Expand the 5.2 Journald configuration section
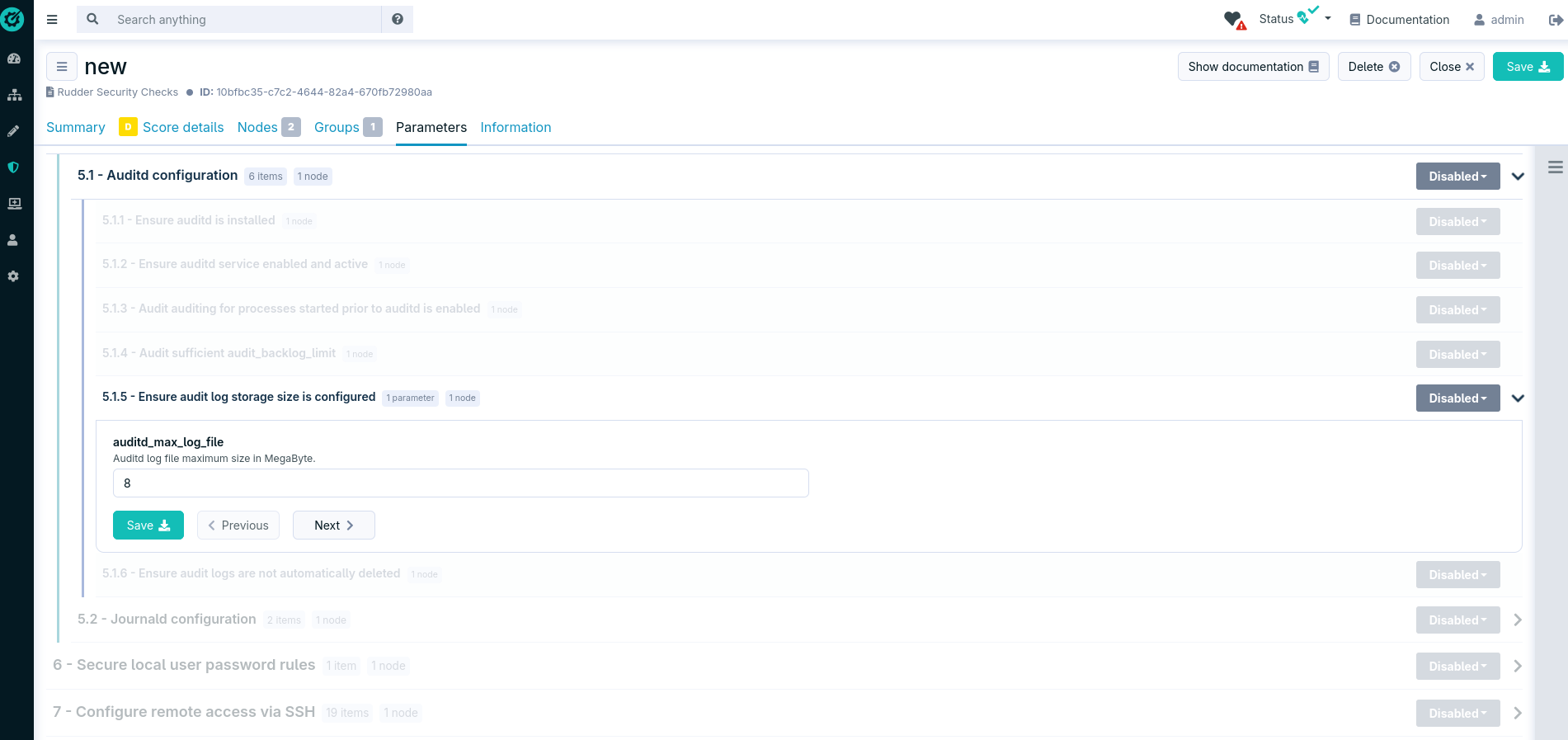Image resolution: width=1568 pixels, height=740 pixels. coord(1518,620)
